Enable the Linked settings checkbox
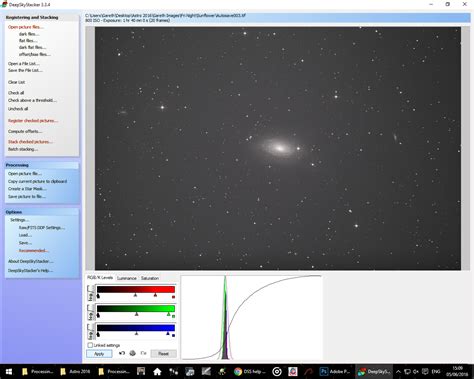474x379 pixels. (90, 345)
